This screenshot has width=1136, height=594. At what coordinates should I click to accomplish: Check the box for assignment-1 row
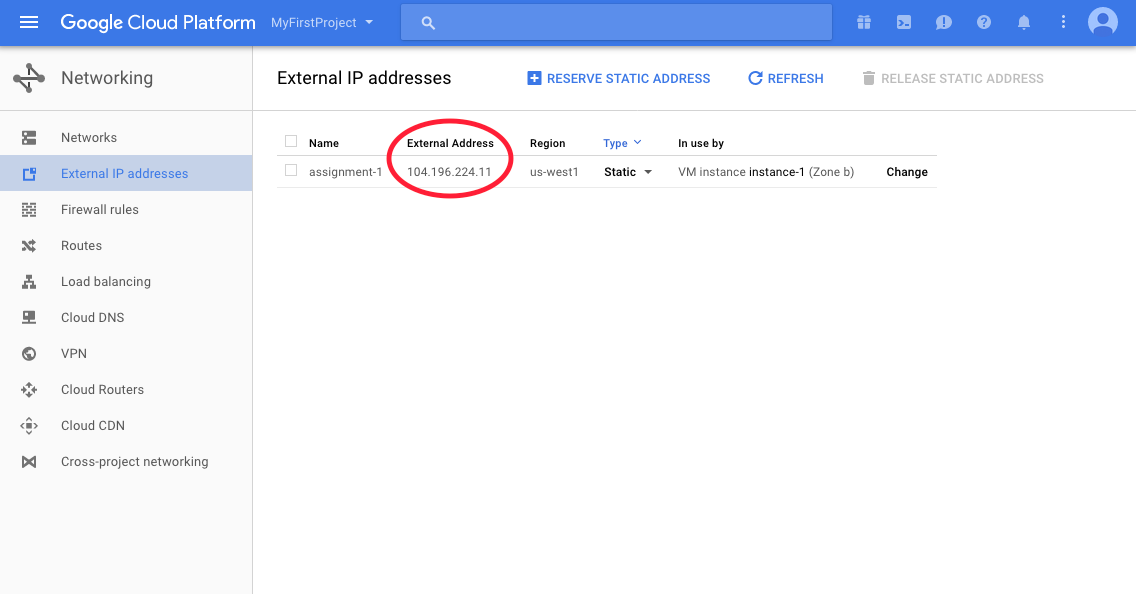(x=291, y=171)
